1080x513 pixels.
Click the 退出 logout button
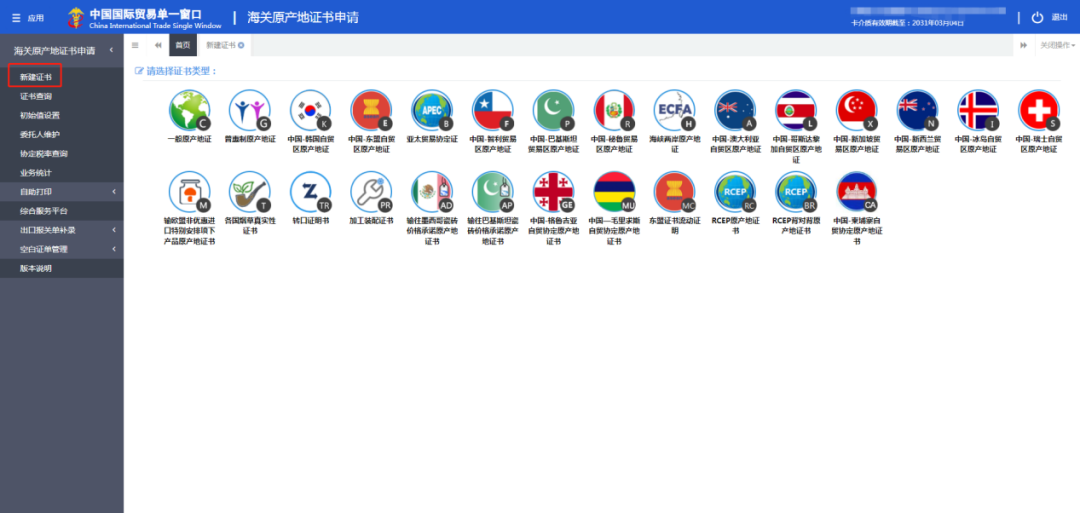click(x=1049, y=17)
